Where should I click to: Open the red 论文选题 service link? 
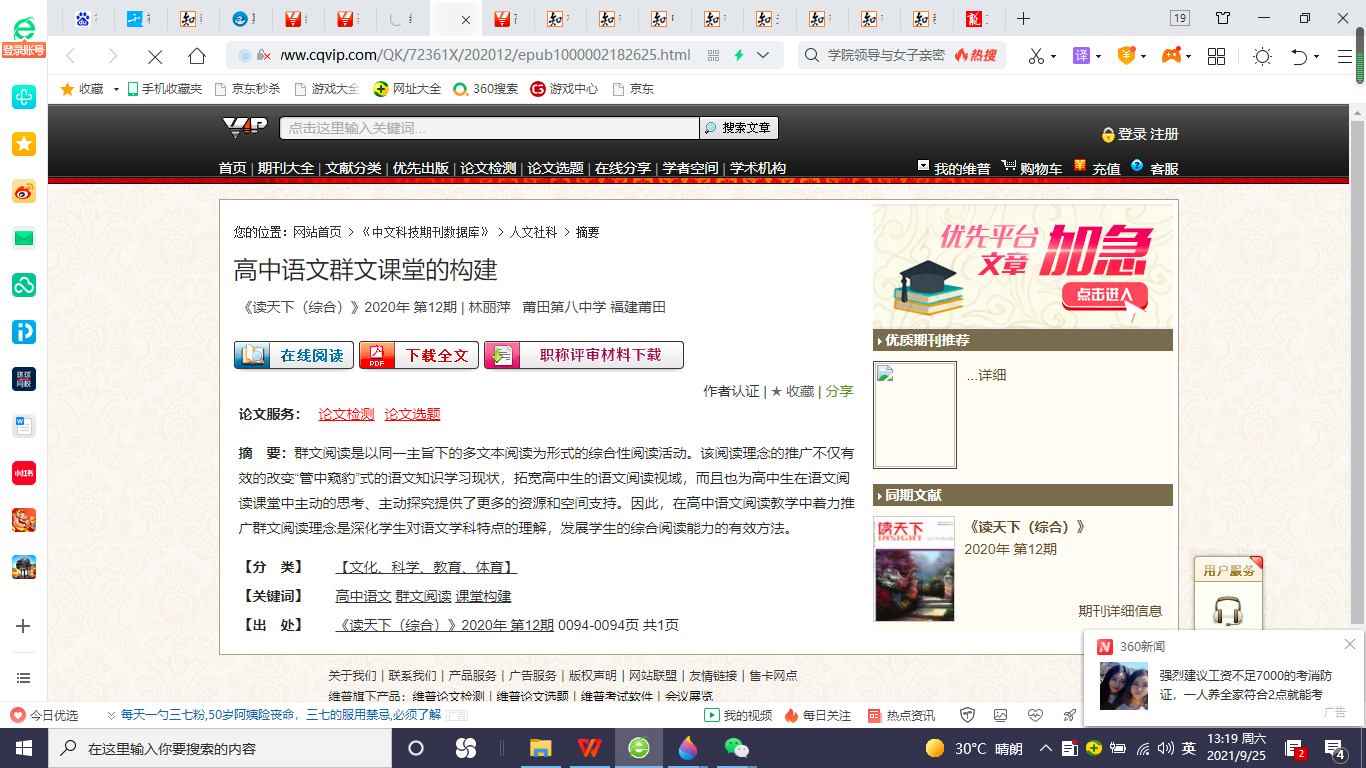tap(412, 414)
